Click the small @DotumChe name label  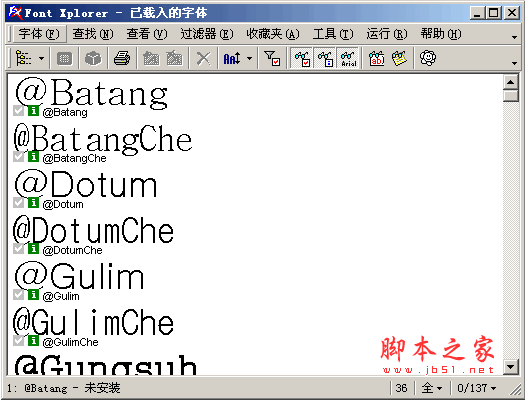tap(72, 250)
